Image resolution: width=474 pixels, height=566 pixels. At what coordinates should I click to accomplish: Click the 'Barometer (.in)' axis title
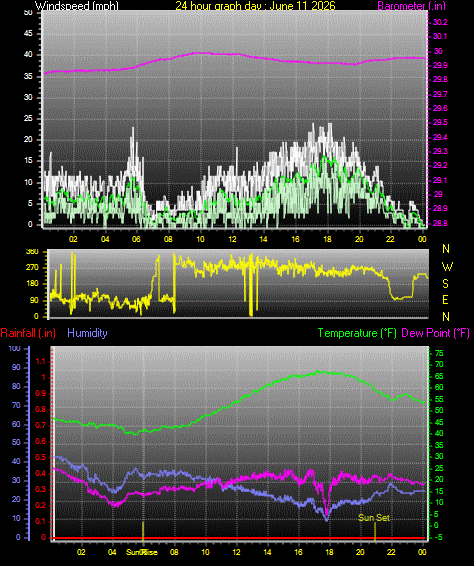411,5
